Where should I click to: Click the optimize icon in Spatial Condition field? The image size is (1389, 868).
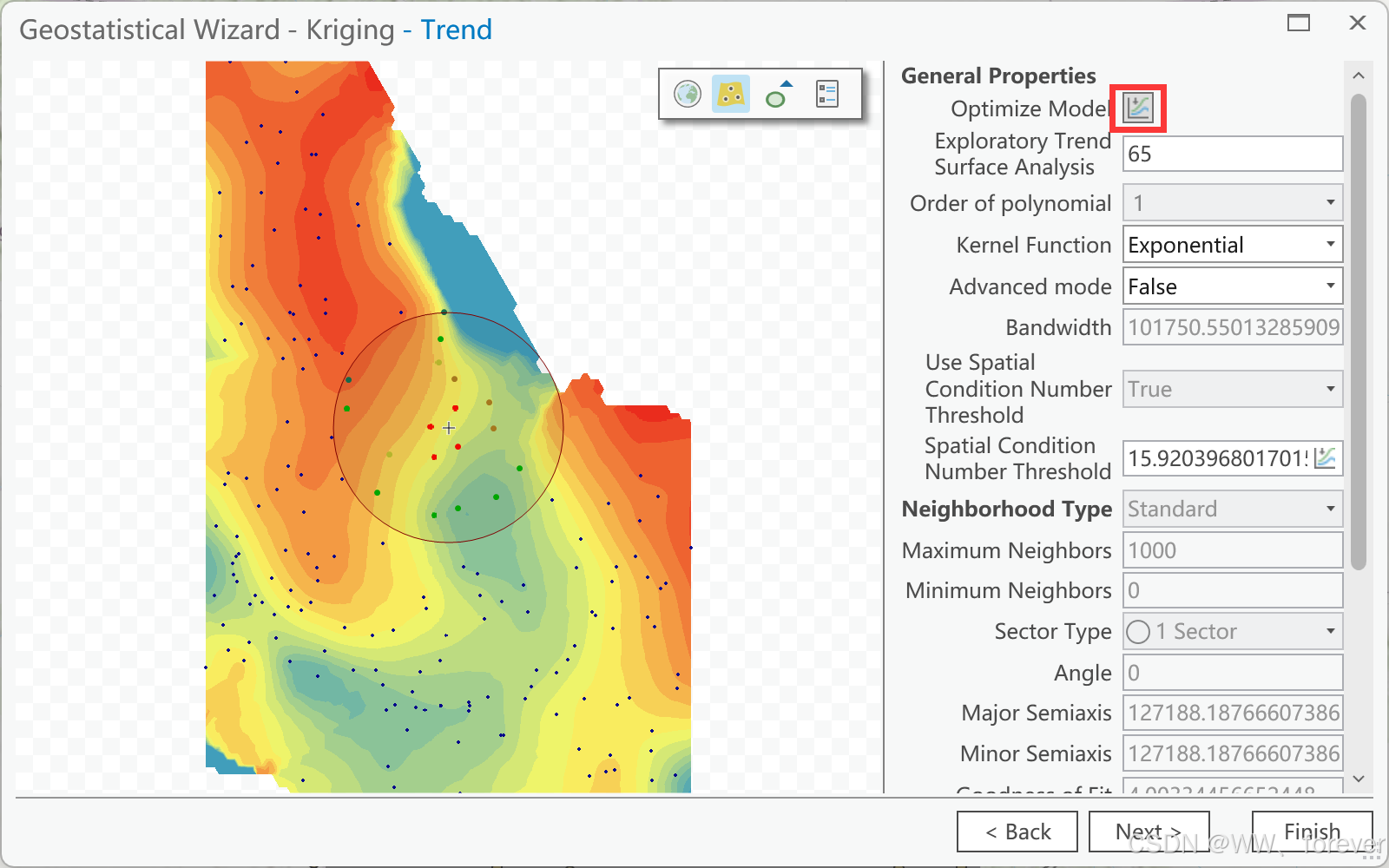[x=1325, y=457]
